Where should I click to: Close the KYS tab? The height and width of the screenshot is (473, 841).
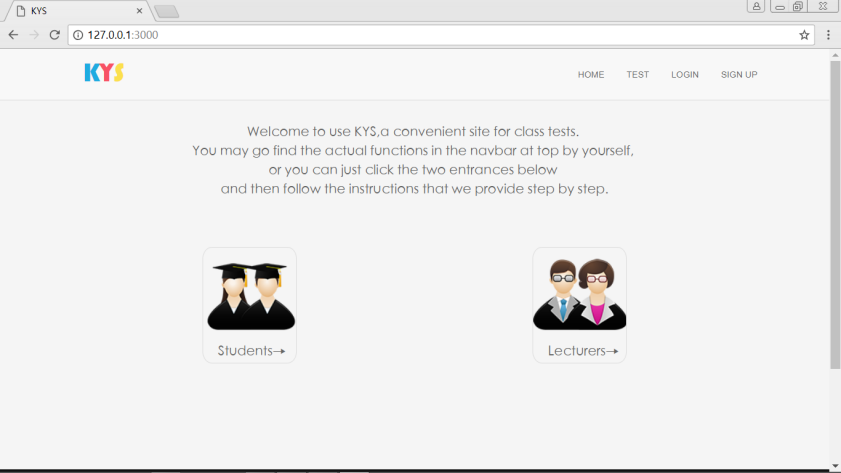tap(139, 11)
